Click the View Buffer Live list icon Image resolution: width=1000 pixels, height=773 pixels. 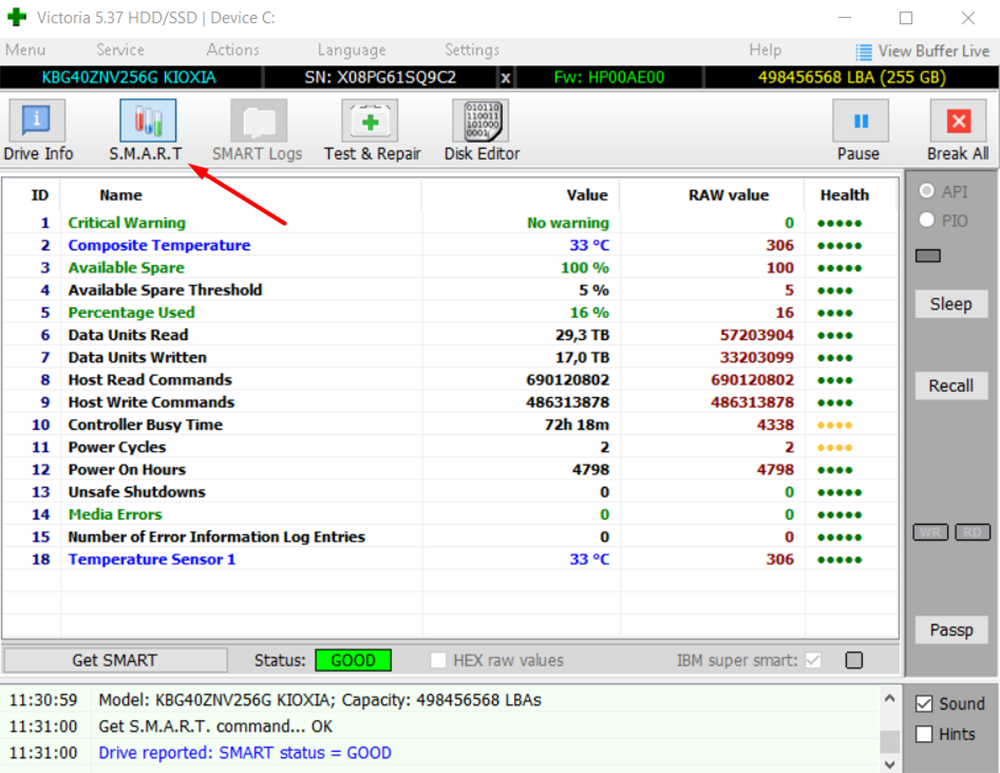pos(864,52)
